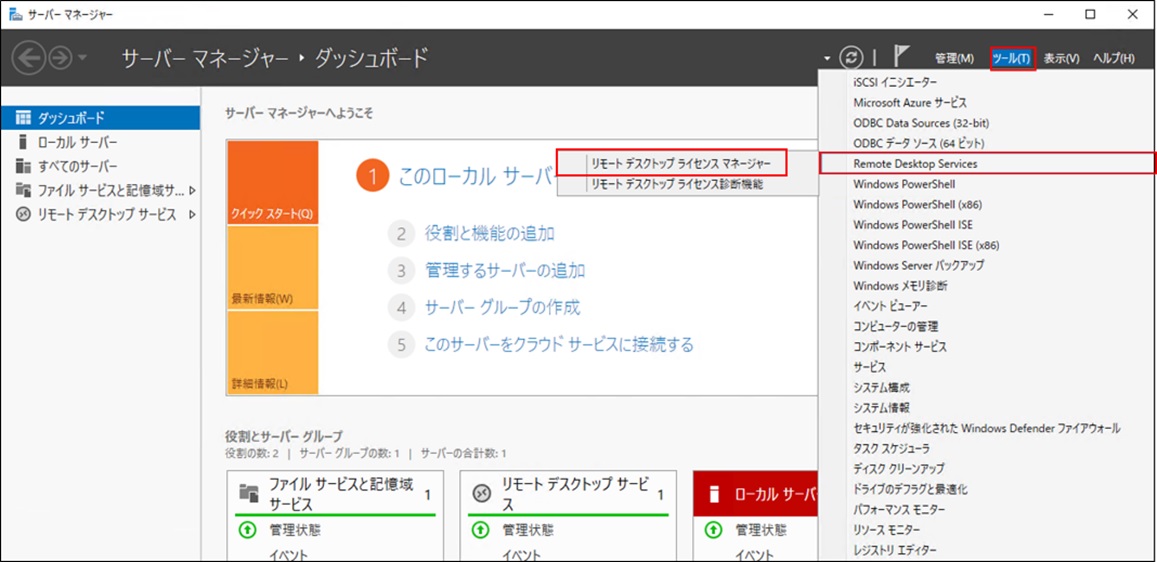Expand Remote Desktop Services sidebar arrow
This screenshot has width=1157, height=562.
coord(191,214)
